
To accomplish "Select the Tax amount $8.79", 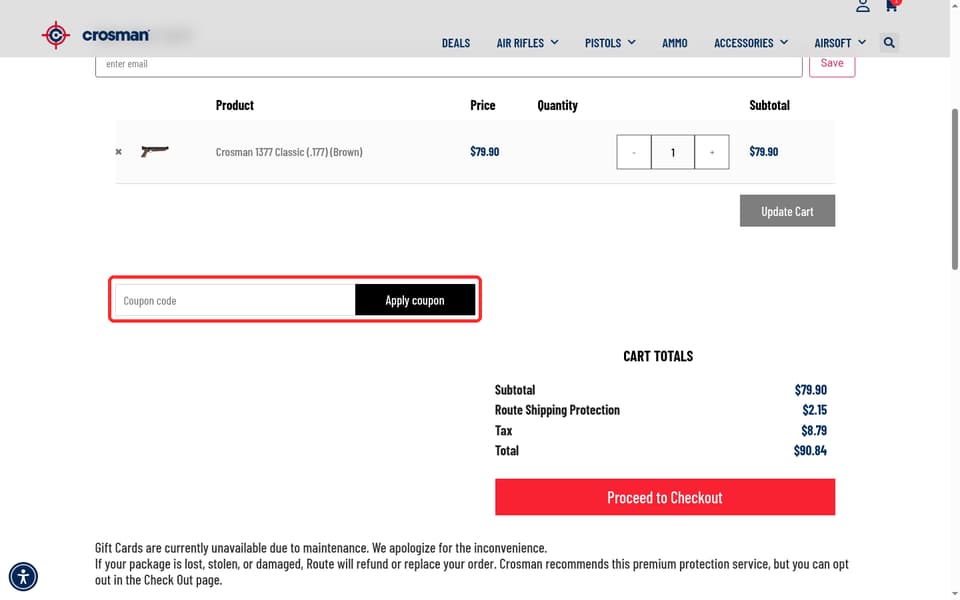I will pyautogui.click(x=814, y=430).
